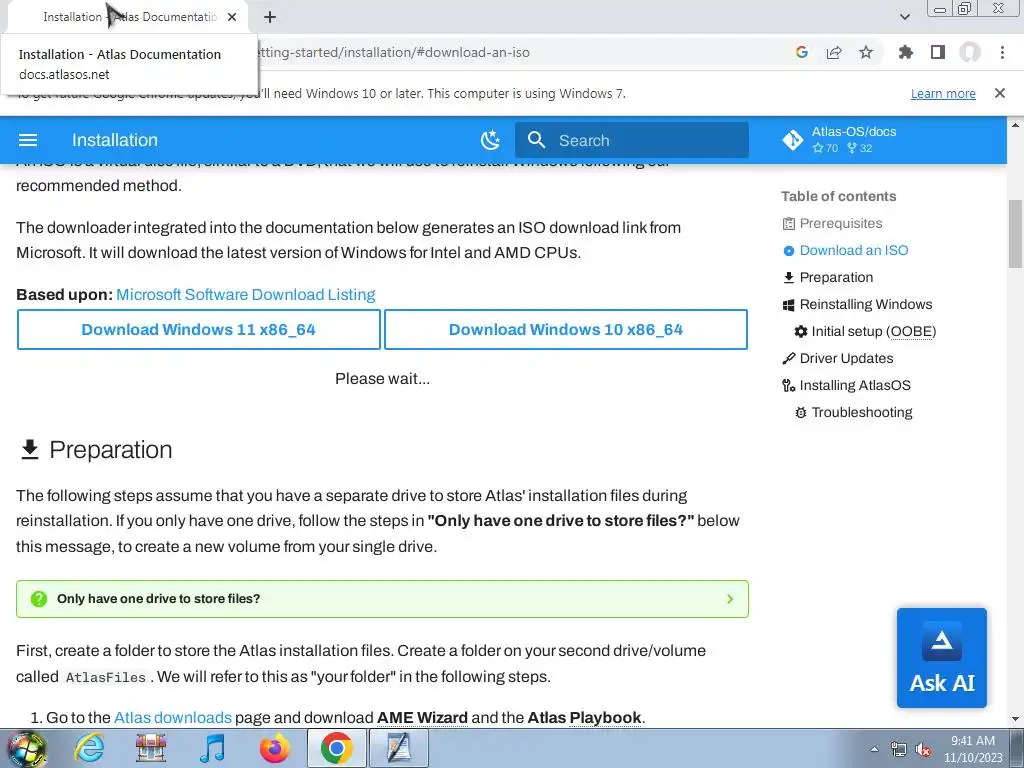The height and width of the screenshot is (768, 1024).
Task: Click the search magnifier icon
Action: (x=536, y=140)
